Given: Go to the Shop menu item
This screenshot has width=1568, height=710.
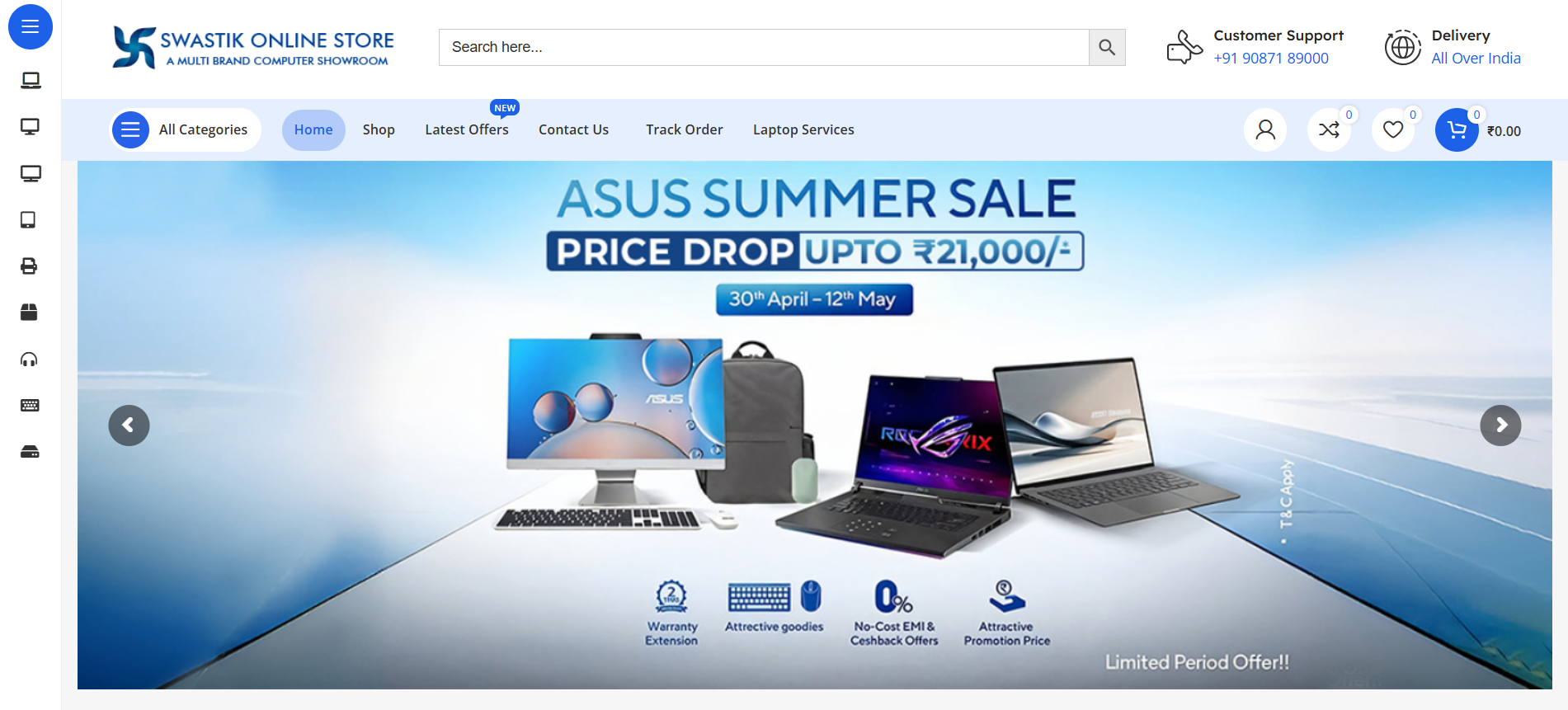Looking at the screenshot, I should click(x=379, y=129).
